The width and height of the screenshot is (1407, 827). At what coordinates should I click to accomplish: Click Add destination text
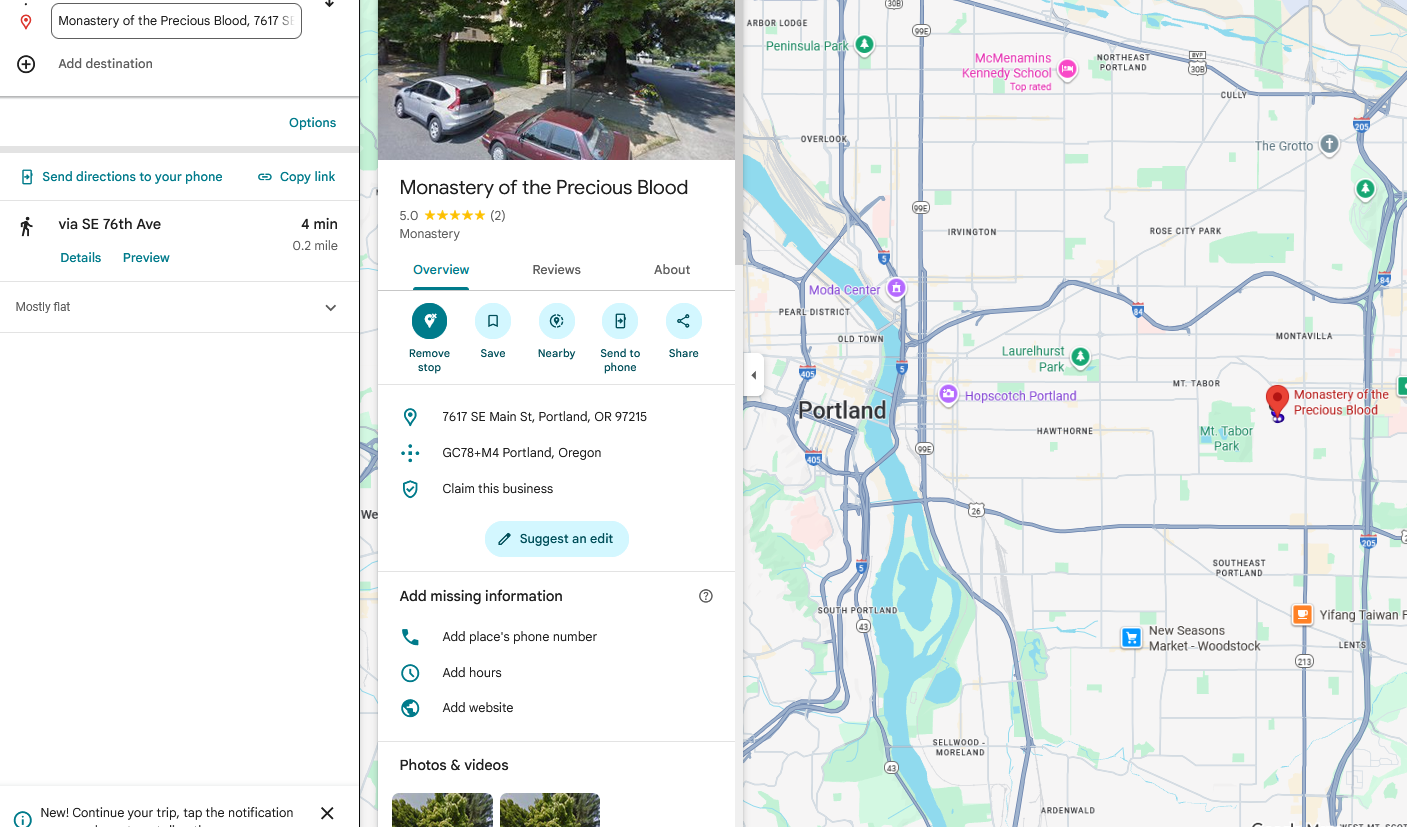point(106,64)
